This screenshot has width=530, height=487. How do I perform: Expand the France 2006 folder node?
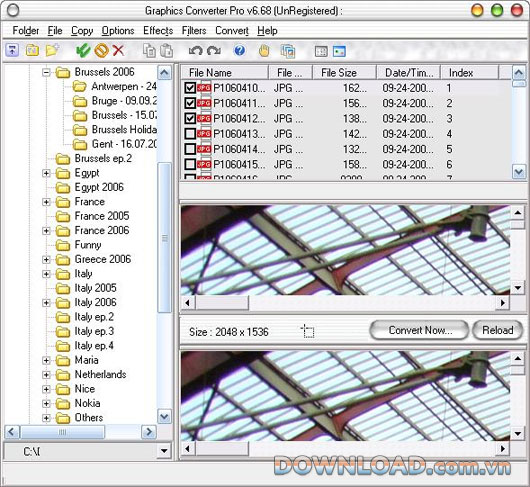tap(46, 230)
